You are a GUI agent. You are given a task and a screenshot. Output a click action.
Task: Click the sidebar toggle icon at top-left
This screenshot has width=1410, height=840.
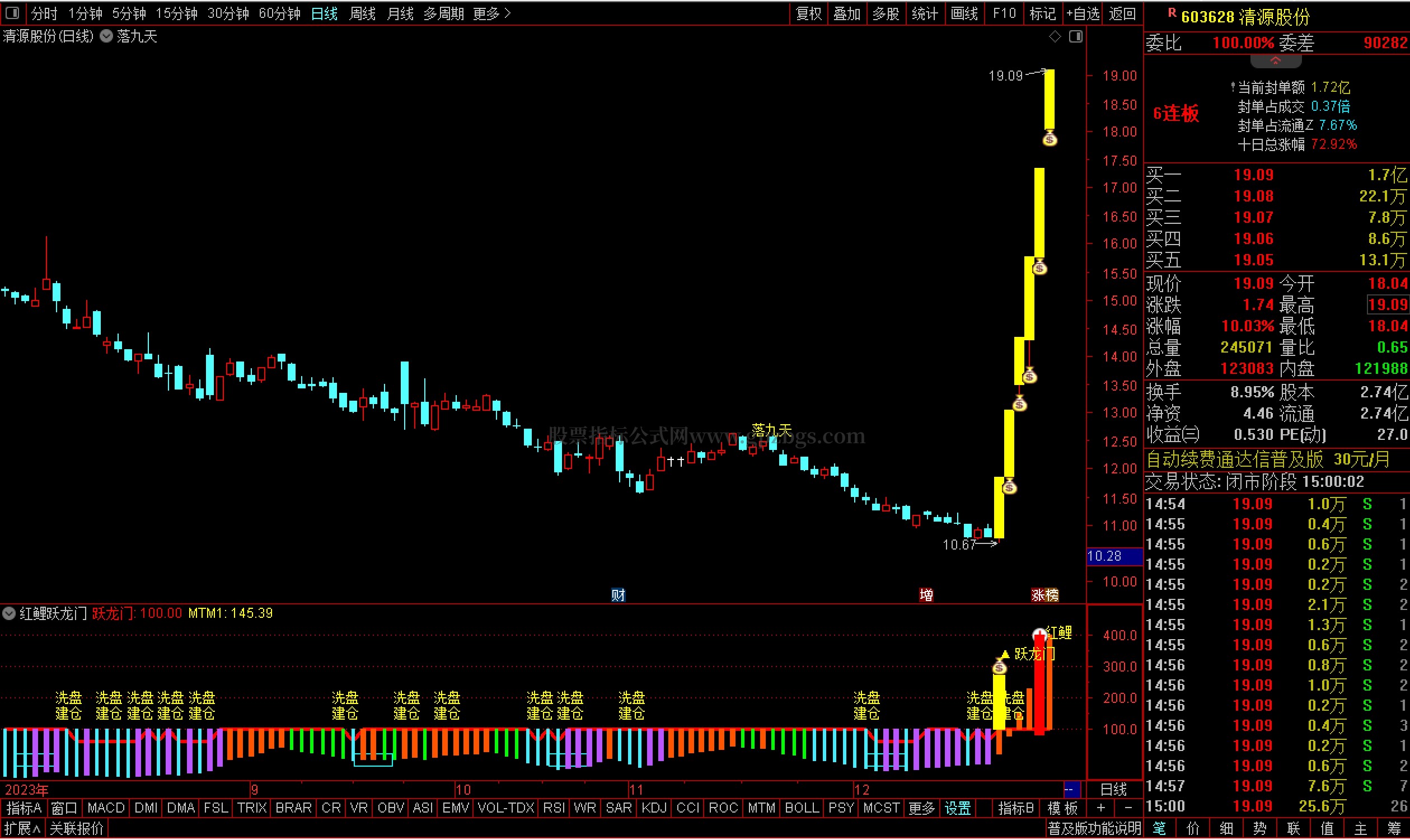(12, 12)
